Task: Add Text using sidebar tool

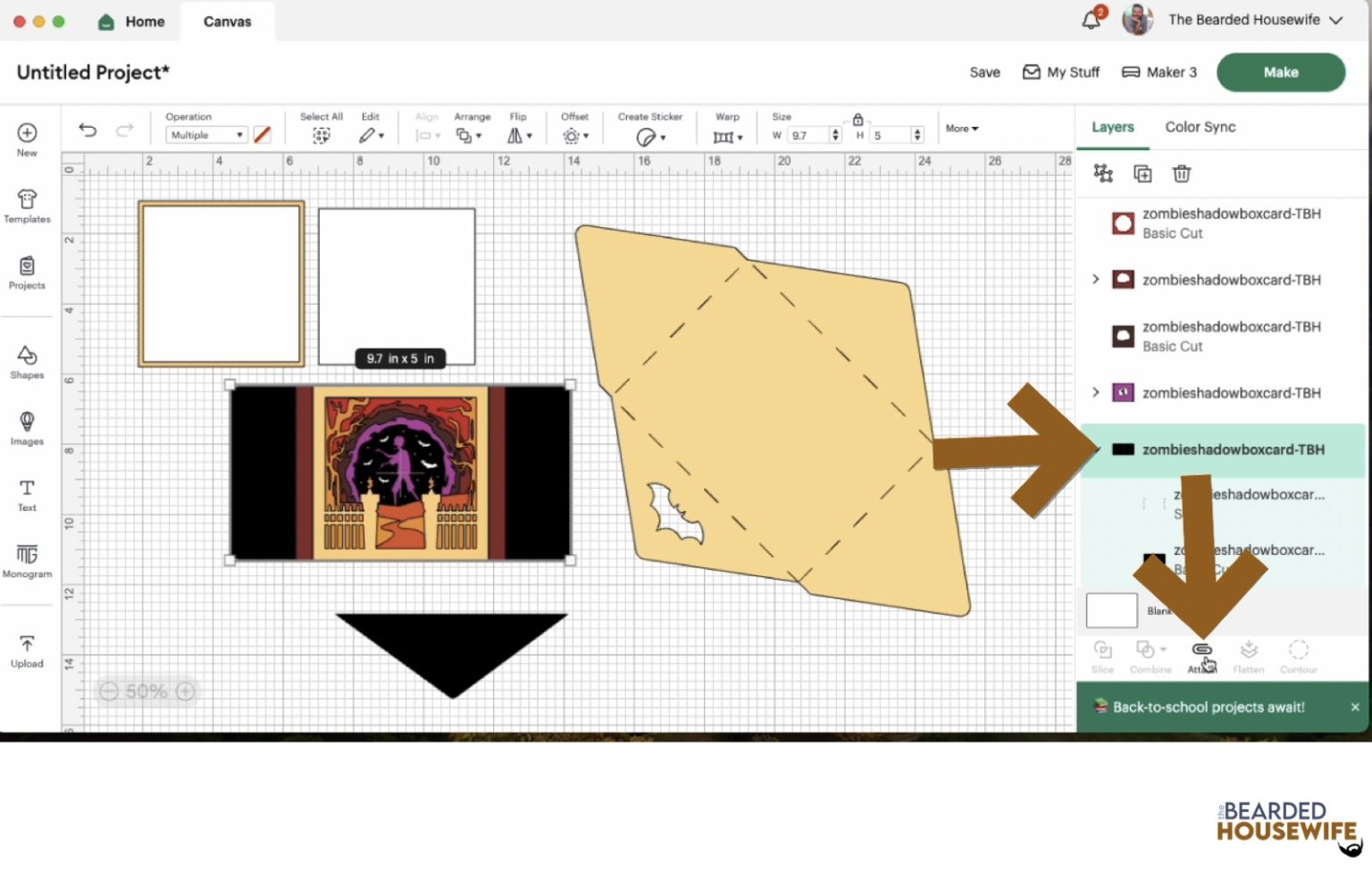Action: [27, 494]
